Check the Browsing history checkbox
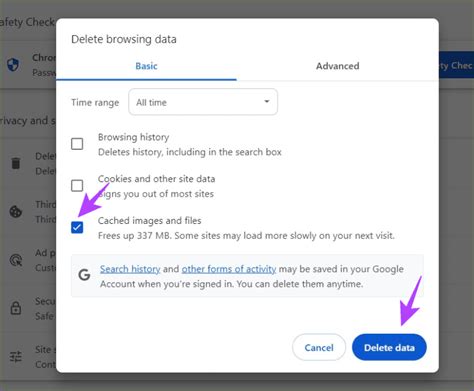474x391 pixels. tap(77, 144)
